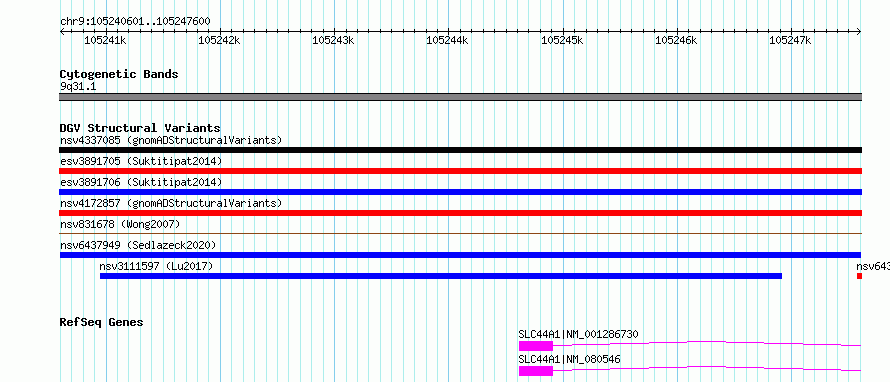
Task: Click the 105246k ruler tick label
Action: click(x=676, y=40)
